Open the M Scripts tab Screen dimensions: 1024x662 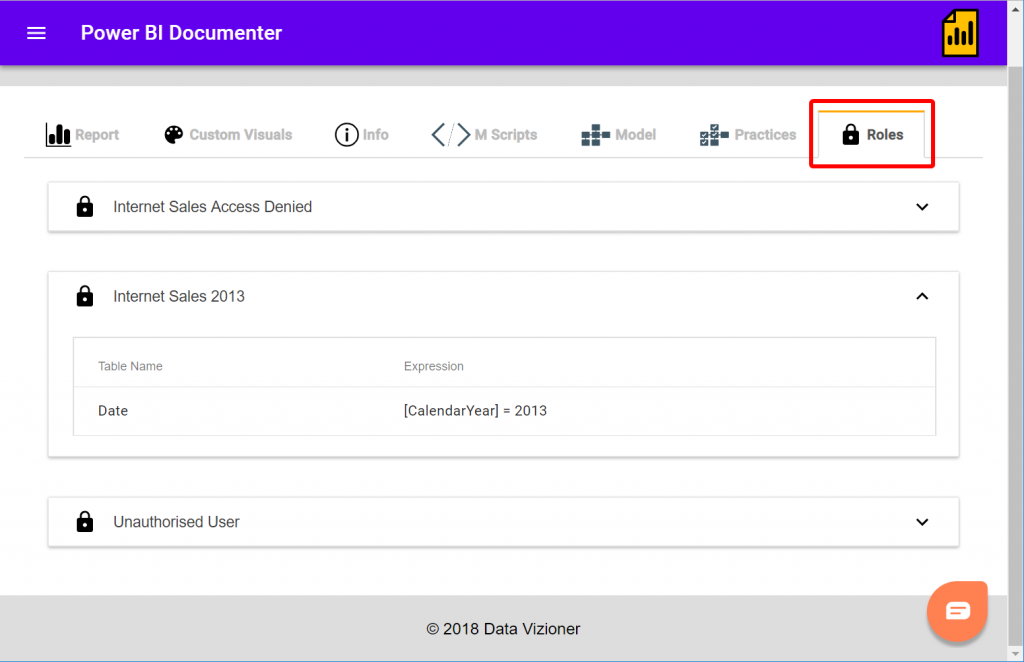[484, 134]
